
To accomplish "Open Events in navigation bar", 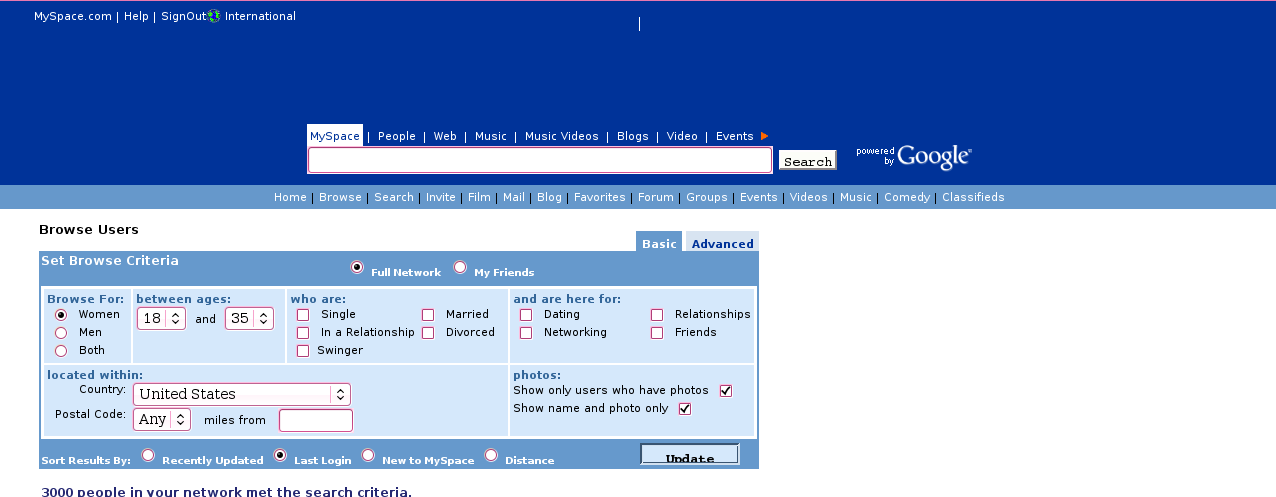I will click(x=759, y=197).
